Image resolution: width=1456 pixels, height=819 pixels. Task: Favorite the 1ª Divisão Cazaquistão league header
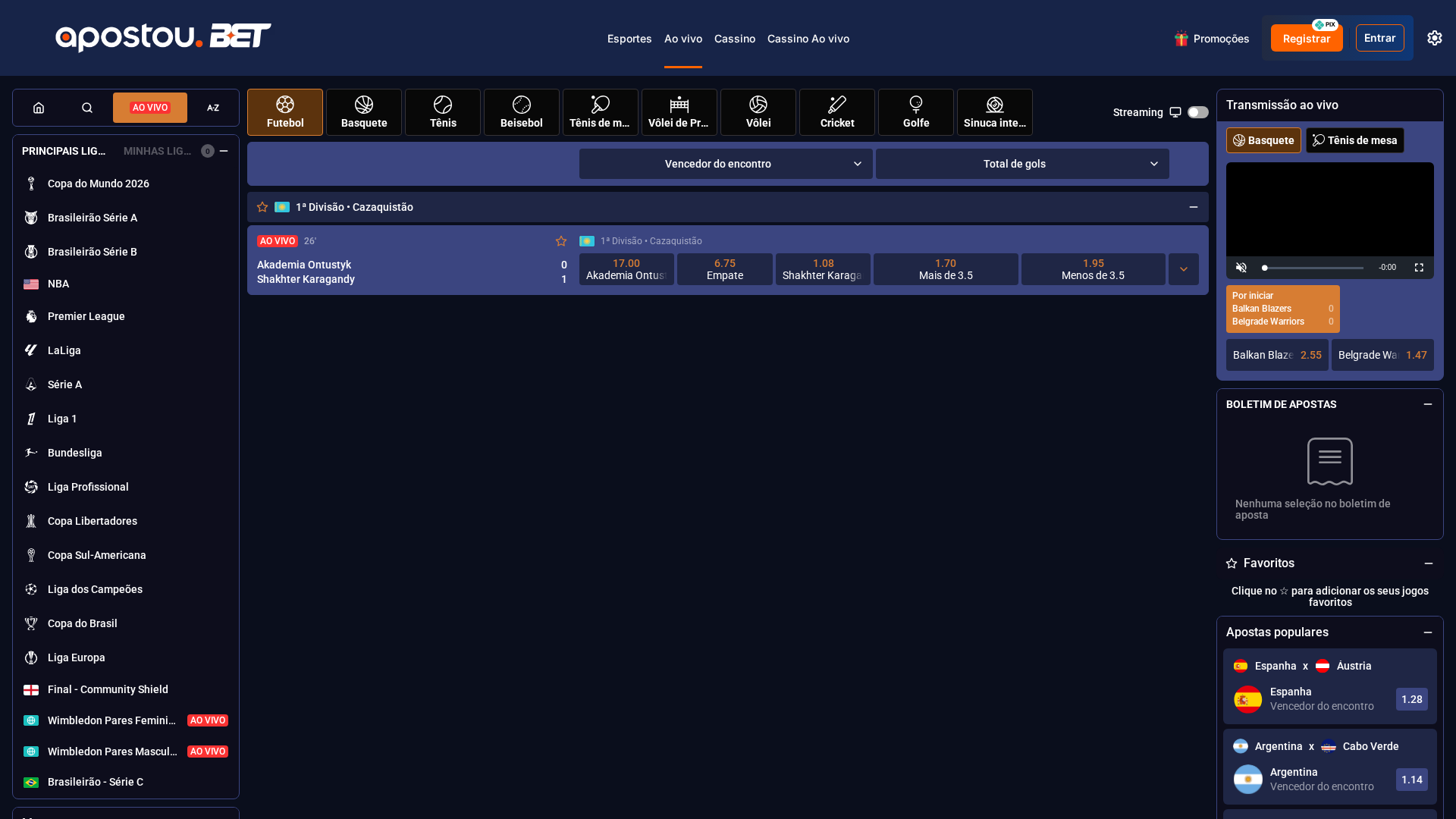point(262,207)
